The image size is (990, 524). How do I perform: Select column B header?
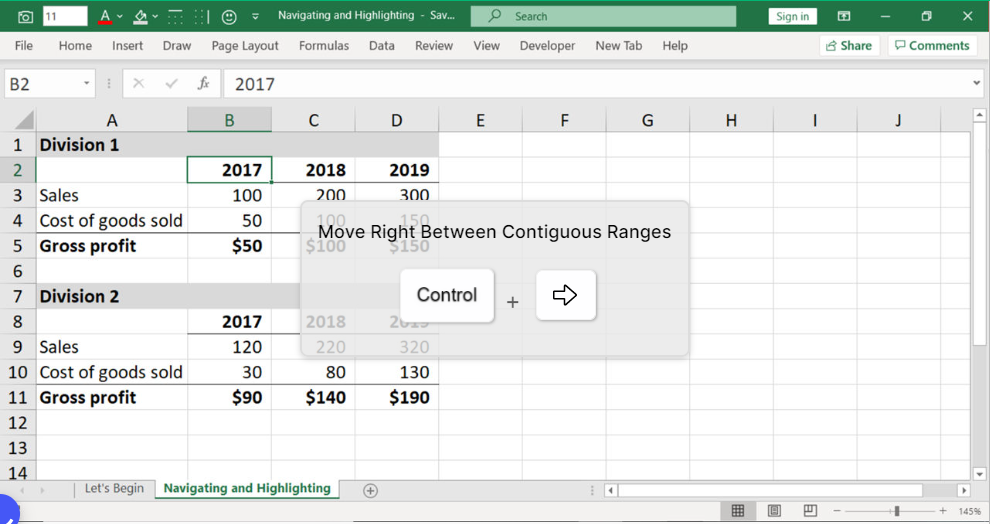(x=229, y=120)
